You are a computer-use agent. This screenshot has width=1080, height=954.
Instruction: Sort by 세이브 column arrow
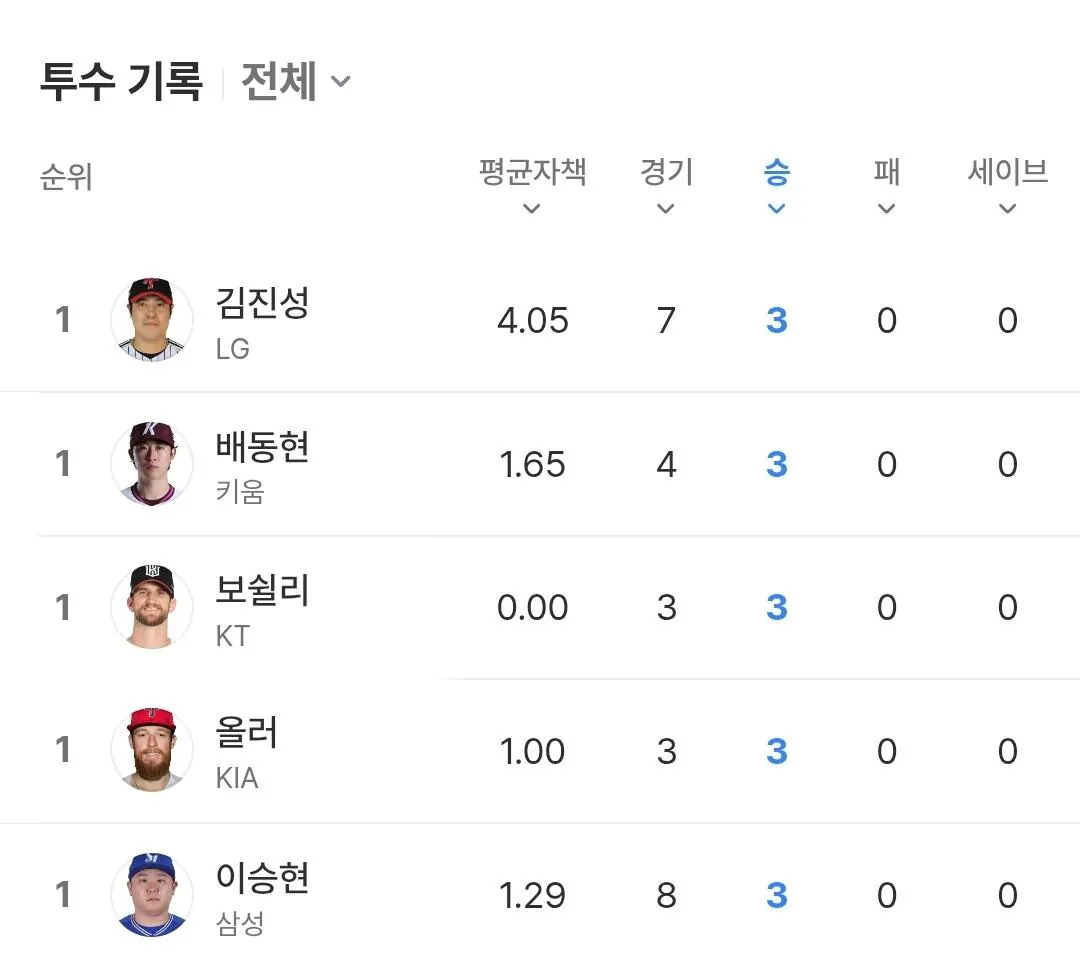click(x=1007, y=209)
